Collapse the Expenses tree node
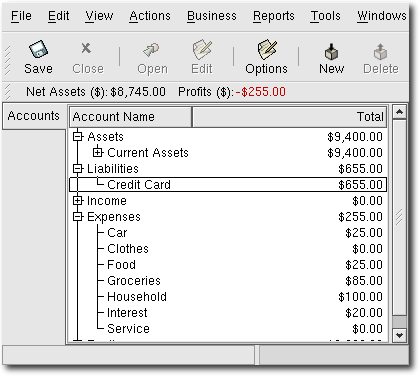 77,217
